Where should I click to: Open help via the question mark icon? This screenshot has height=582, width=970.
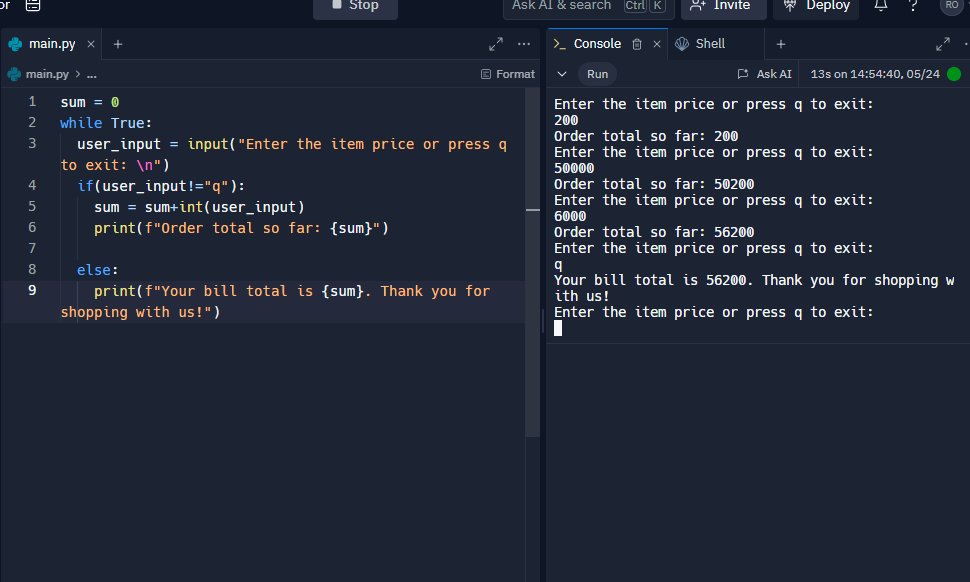(913, 6)
